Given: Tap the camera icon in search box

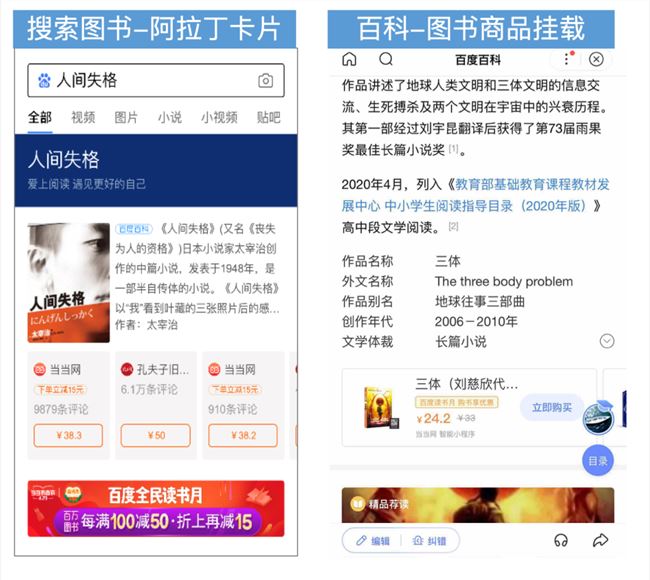Looking at the screenshot, I should (265, 80).
